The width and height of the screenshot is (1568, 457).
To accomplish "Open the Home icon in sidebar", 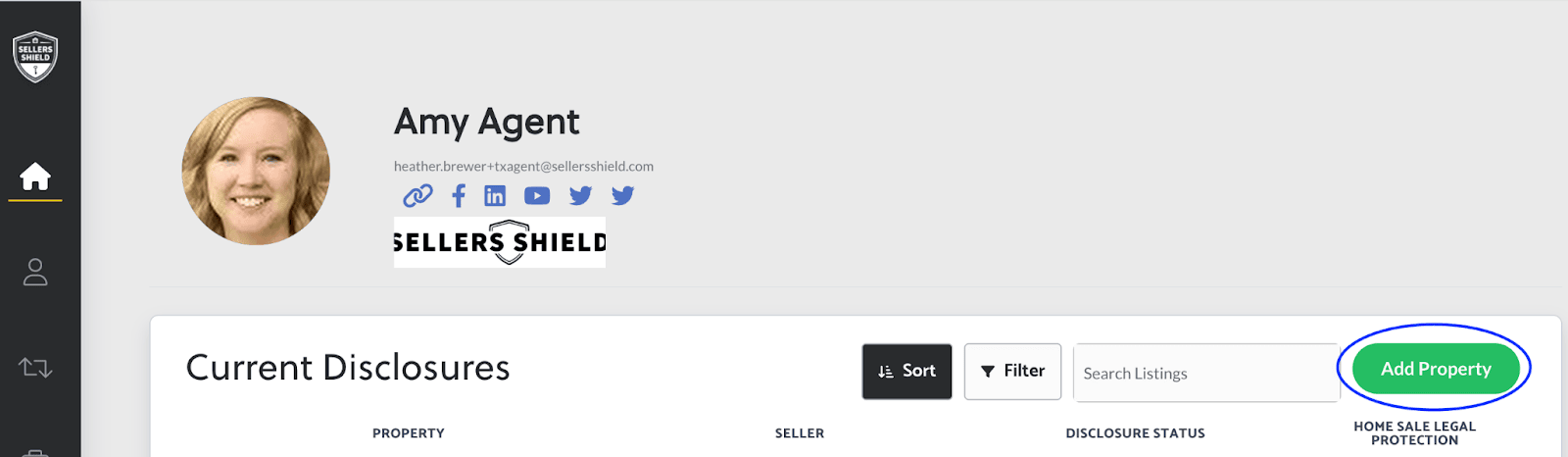I will [35, 177].
